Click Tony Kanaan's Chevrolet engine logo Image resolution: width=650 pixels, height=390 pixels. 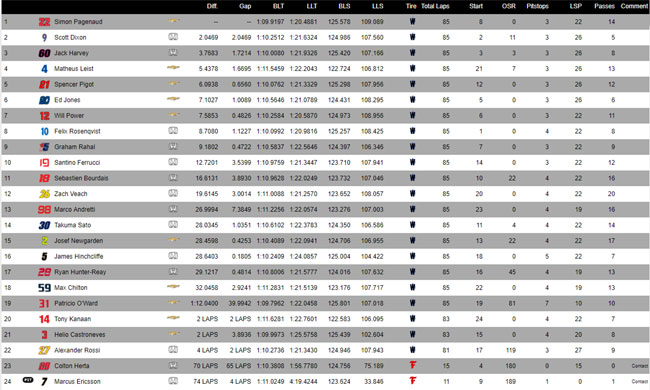click(173, 318)
